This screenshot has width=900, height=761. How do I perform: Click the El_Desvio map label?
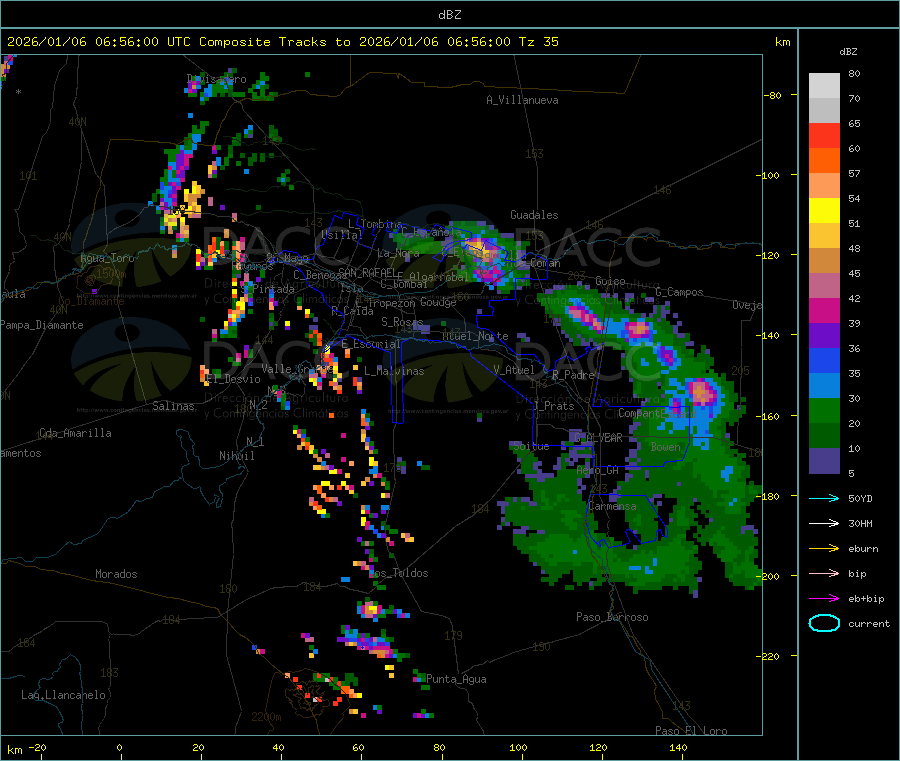coord(233,379)
